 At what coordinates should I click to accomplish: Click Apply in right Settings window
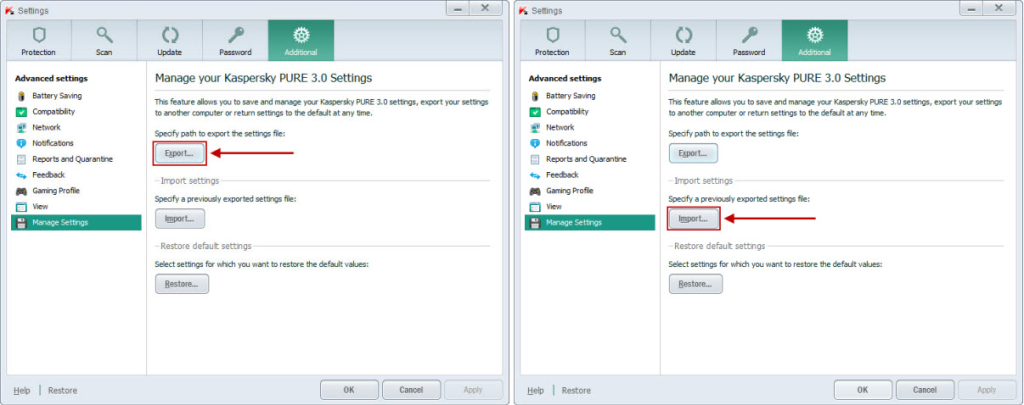pos(987,390)
